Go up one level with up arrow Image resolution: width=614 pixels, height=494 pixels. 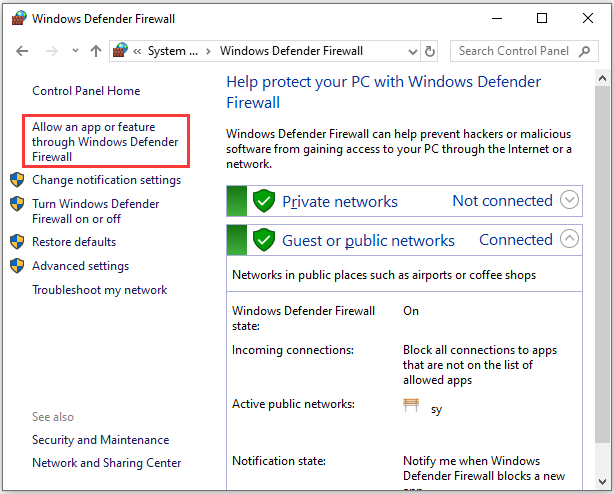96,51
